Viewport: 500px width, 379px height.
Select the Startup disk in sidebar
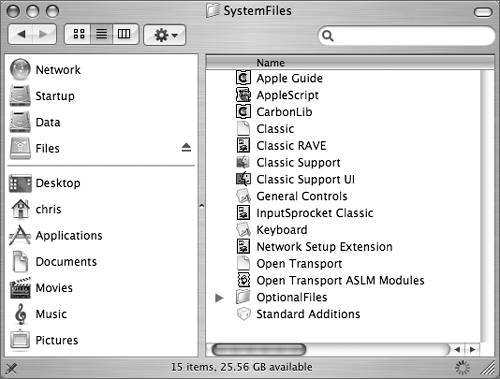pyautogui.click(x=42, y=96)
